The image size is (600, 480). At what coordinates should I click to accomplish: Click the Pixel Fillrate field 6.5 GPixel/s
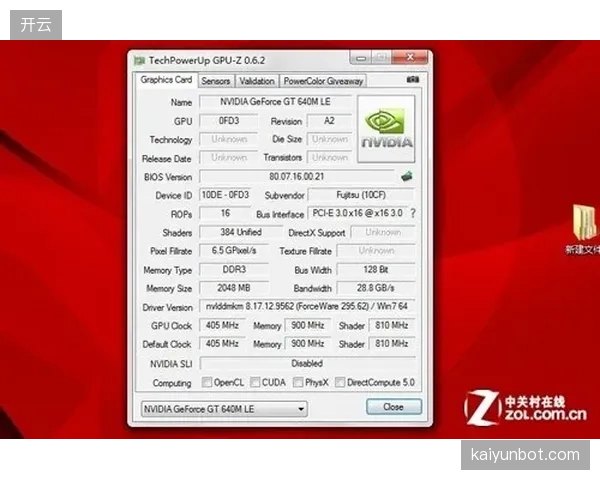(233, 250)
